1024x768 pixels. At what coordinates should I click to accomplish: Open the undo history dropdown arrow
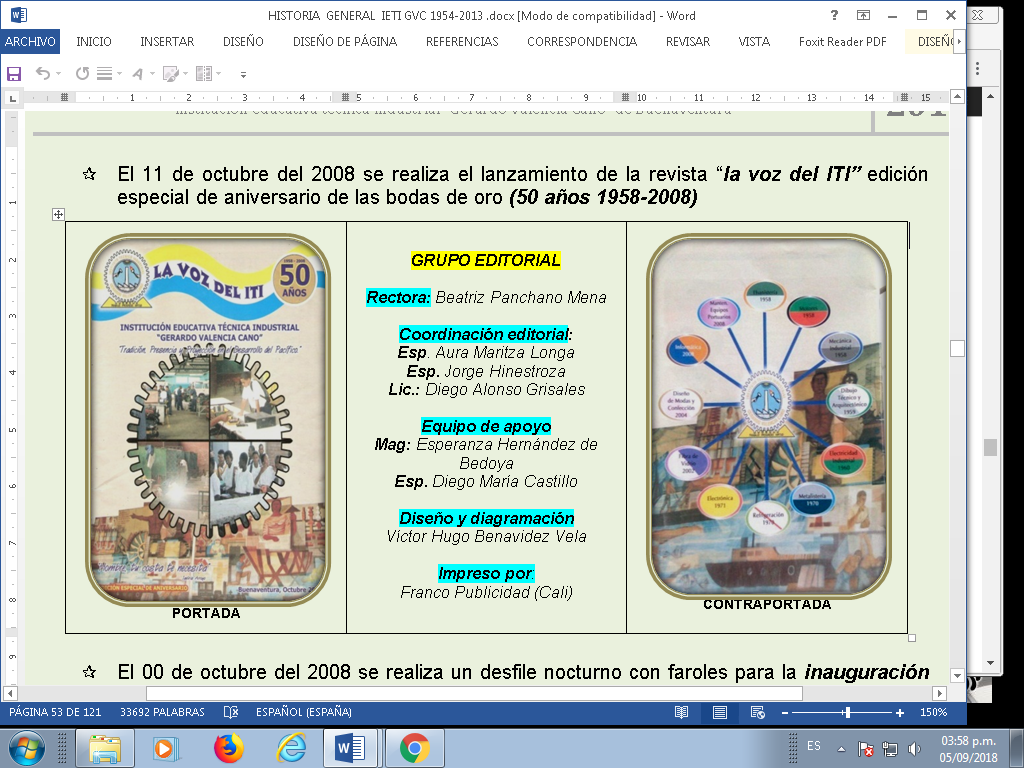pyautogui.click(x=59, y=74)
